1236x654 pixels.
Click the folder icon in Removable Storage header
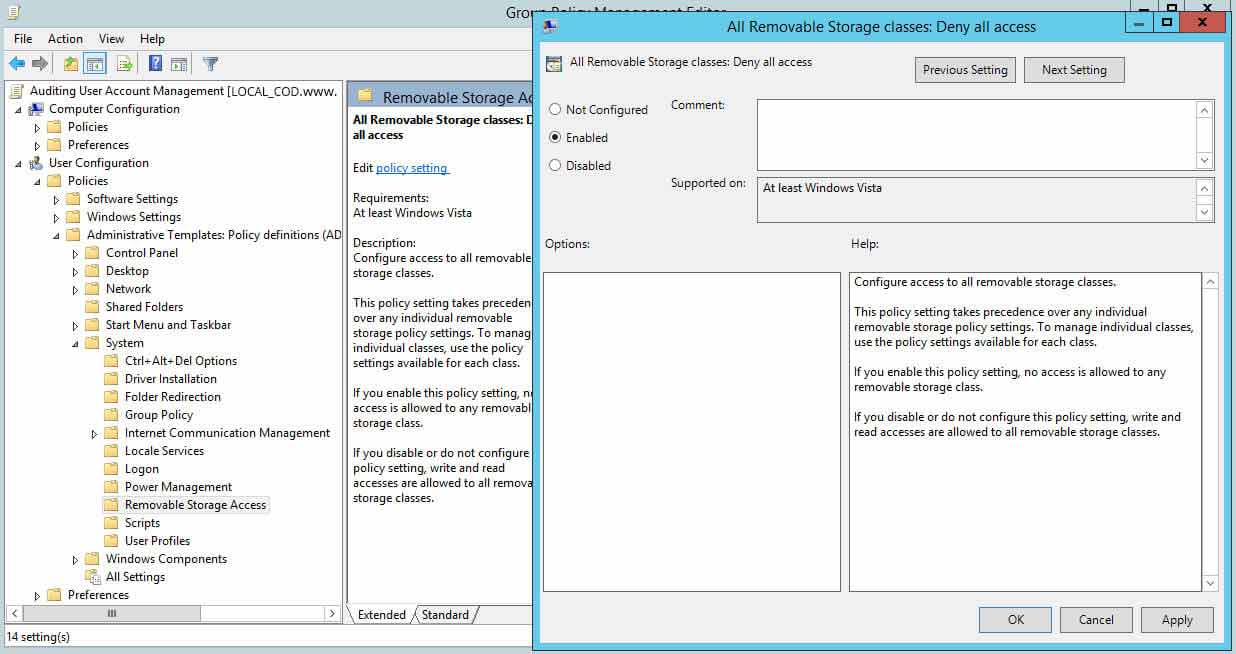click(x=365, y=96)
